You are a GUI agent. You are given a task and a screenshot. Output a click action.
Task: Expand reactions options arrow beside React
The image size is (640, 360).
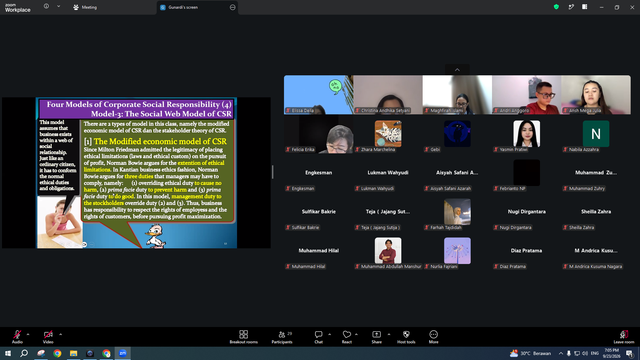[x=356, y=334]
